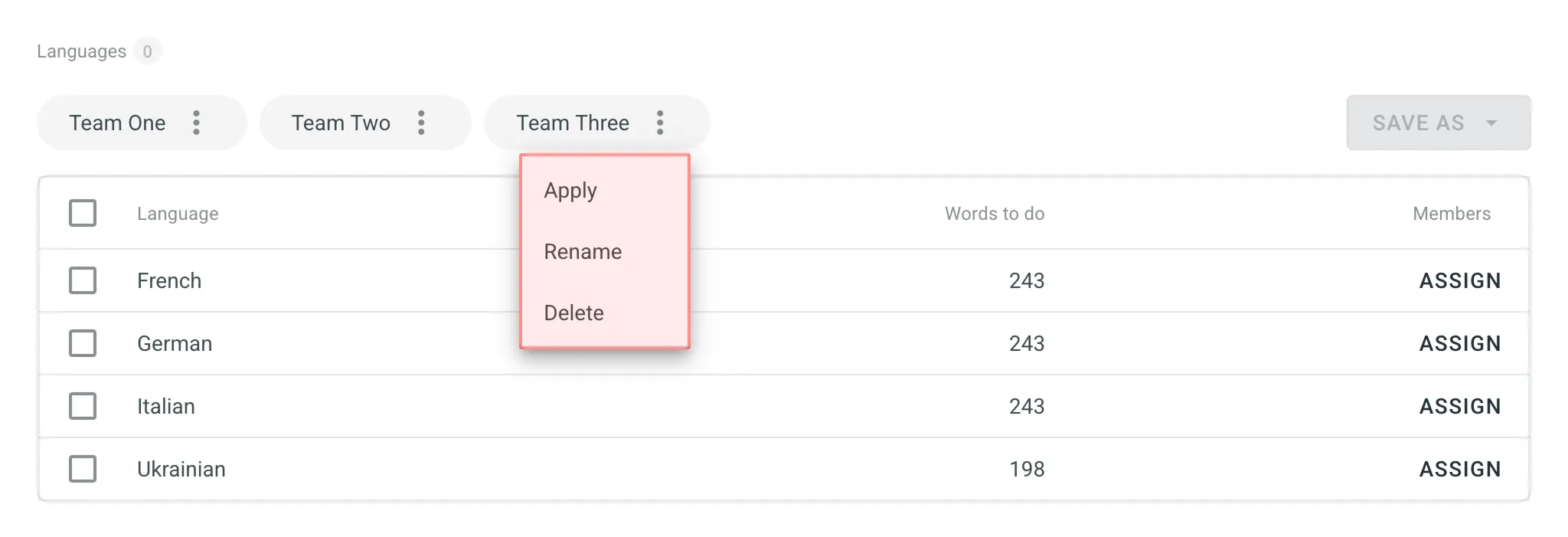Open the Team Three kebab menu
Image resolution: width=1568 pixels, height=537 pixels.
coord(659,123)
